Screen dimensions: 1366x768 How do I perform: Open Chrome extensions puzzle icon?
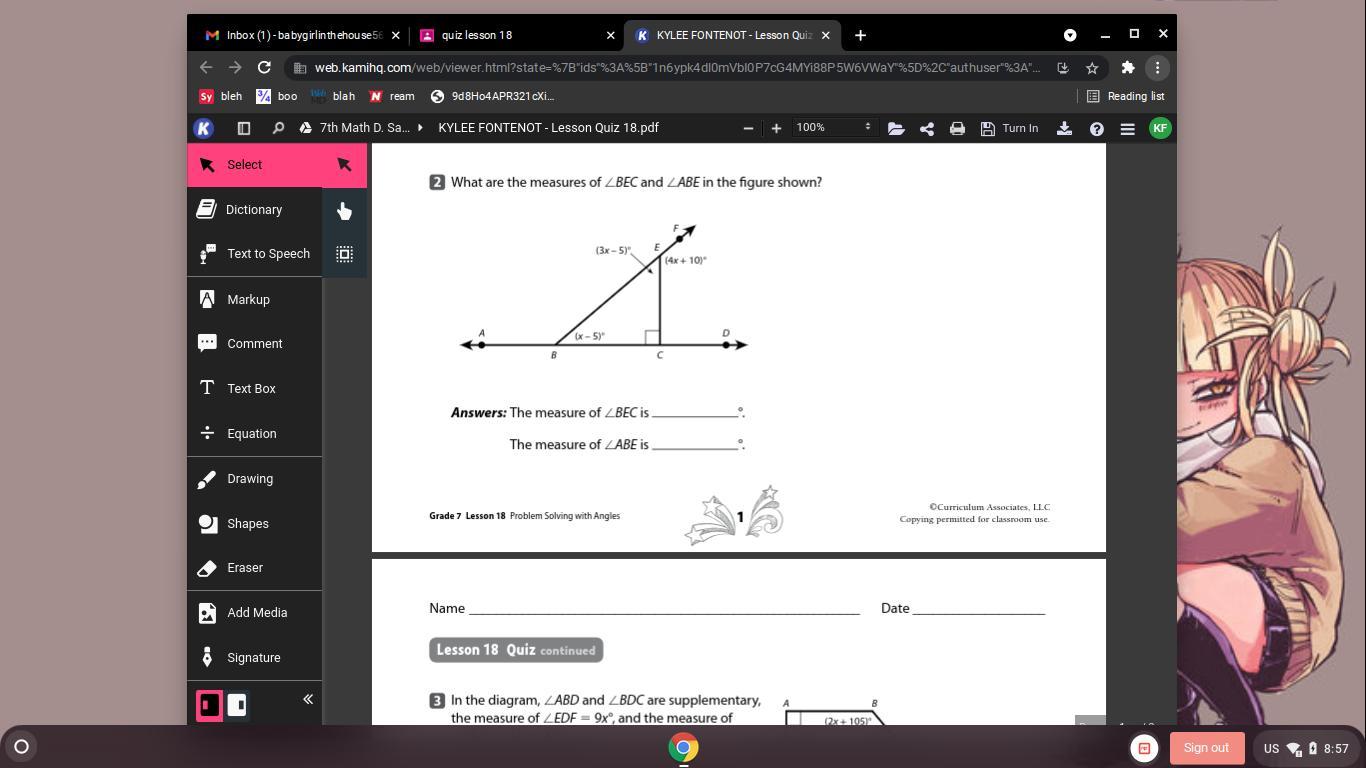pos(1128,68)
